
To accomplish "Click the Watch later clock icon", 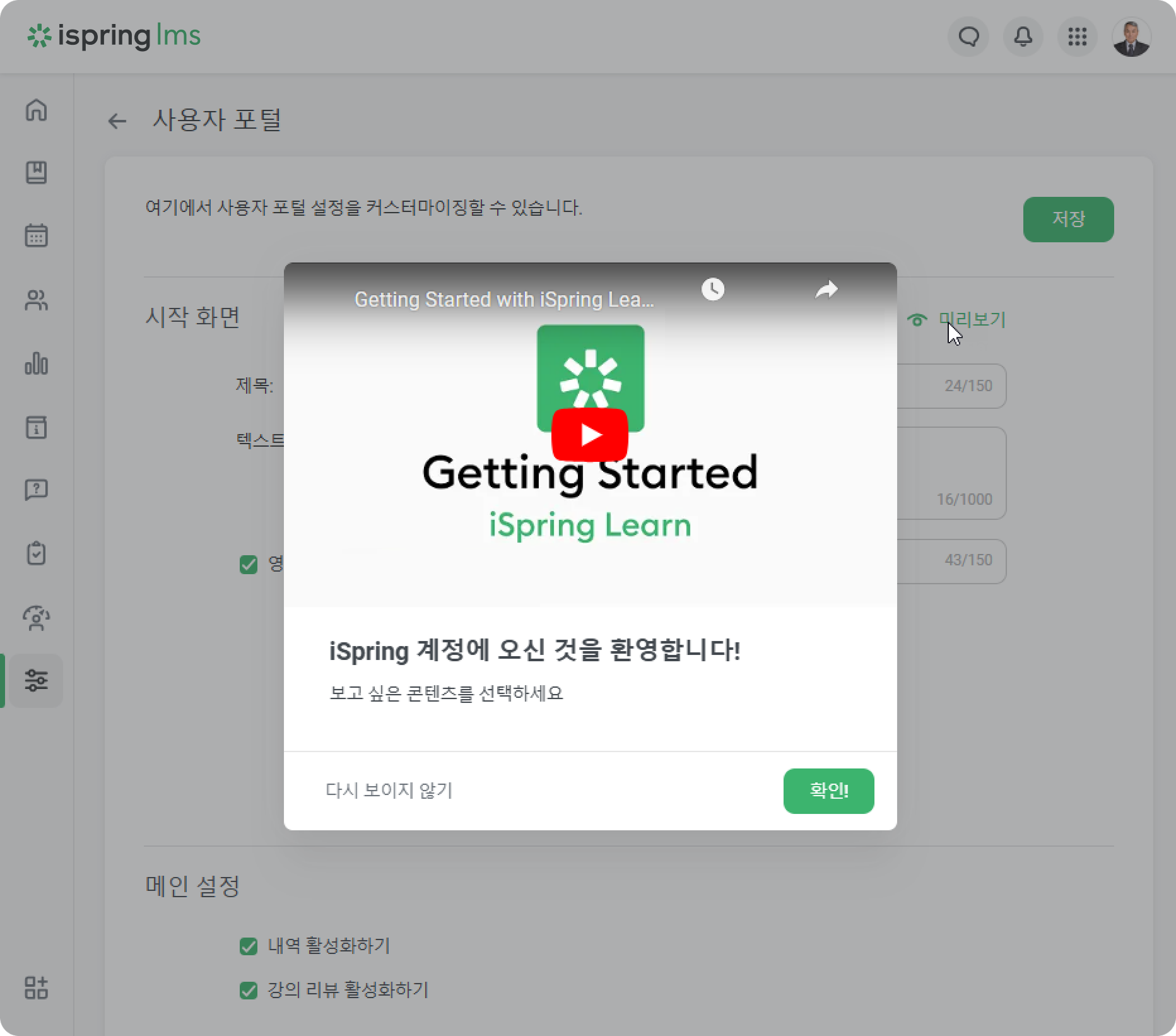I will point(713,290).
